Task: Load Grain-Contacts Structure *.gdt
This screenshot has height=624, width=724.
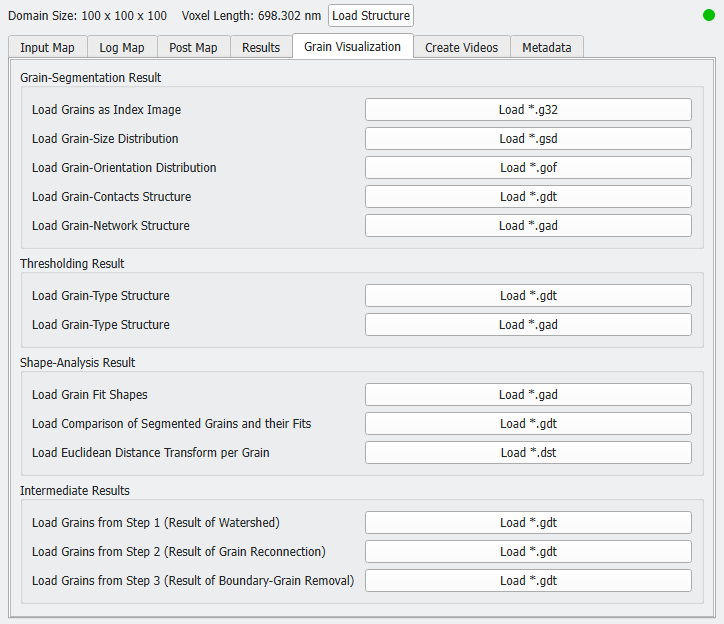Action: 528,197
